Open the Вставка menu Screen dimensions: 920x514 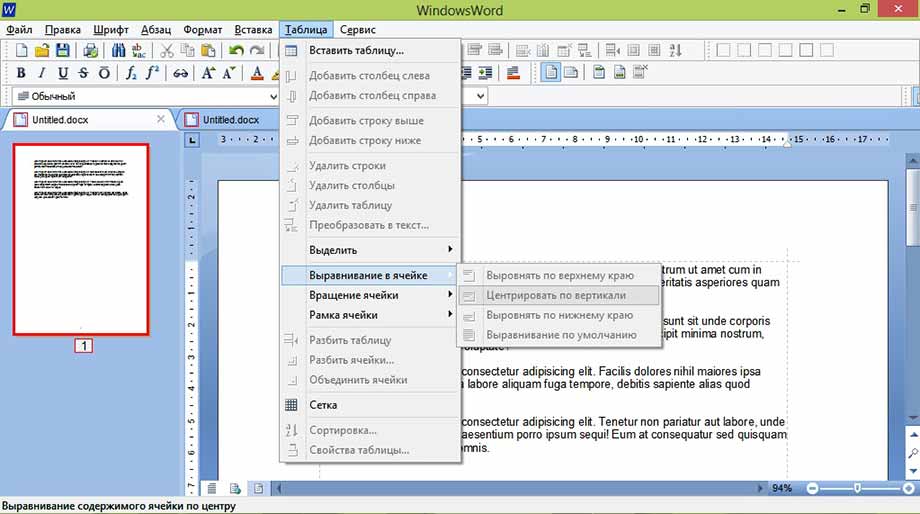pos(253,29)
